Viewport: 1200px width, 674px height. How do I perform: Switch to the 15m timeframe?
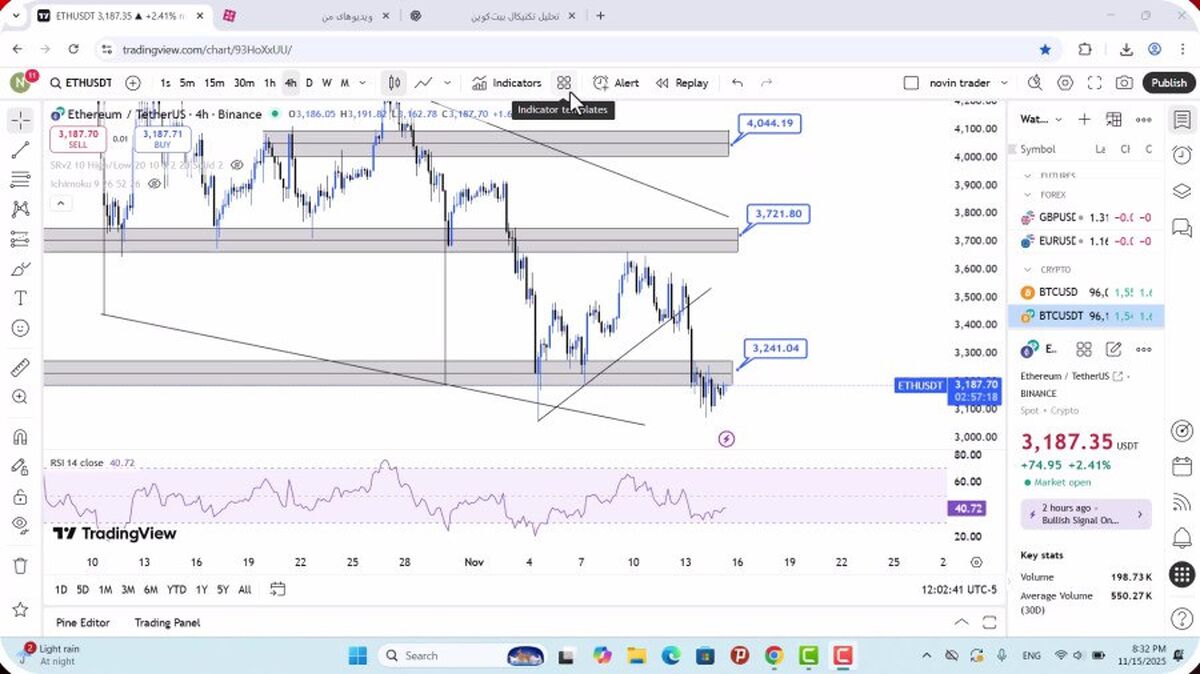[214, 83]
